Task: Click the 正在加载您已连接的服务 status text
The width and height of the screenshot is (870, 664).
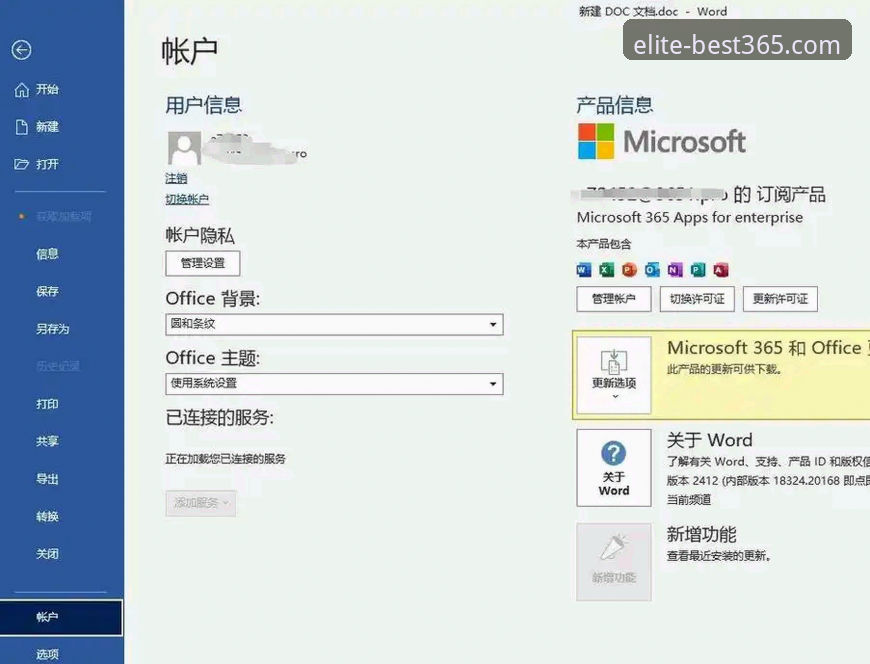Action: tap(225, 459)
